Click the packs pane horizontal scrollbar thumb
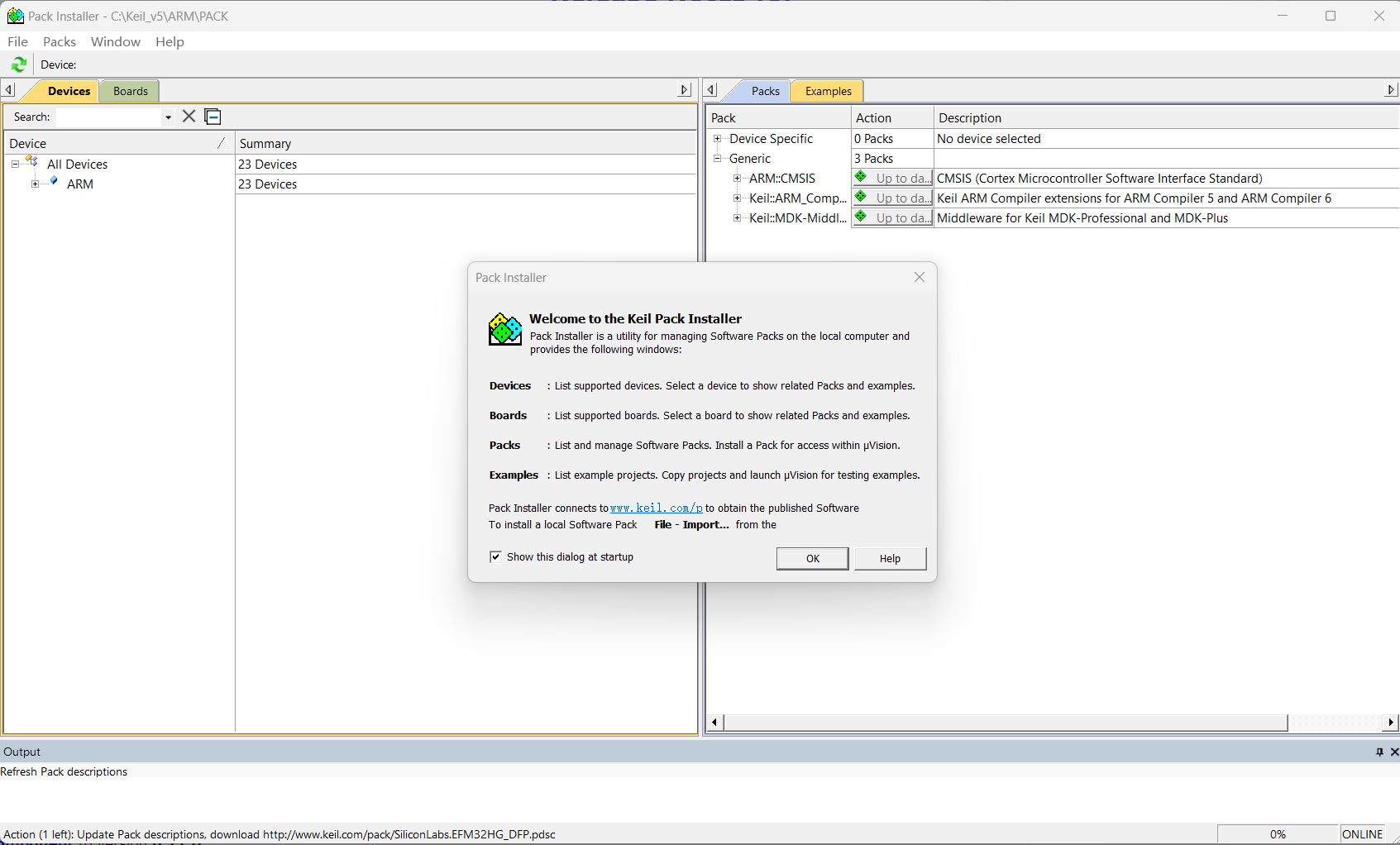Viewport: 1400px width, 845px height. click(x=1006, y=723)
